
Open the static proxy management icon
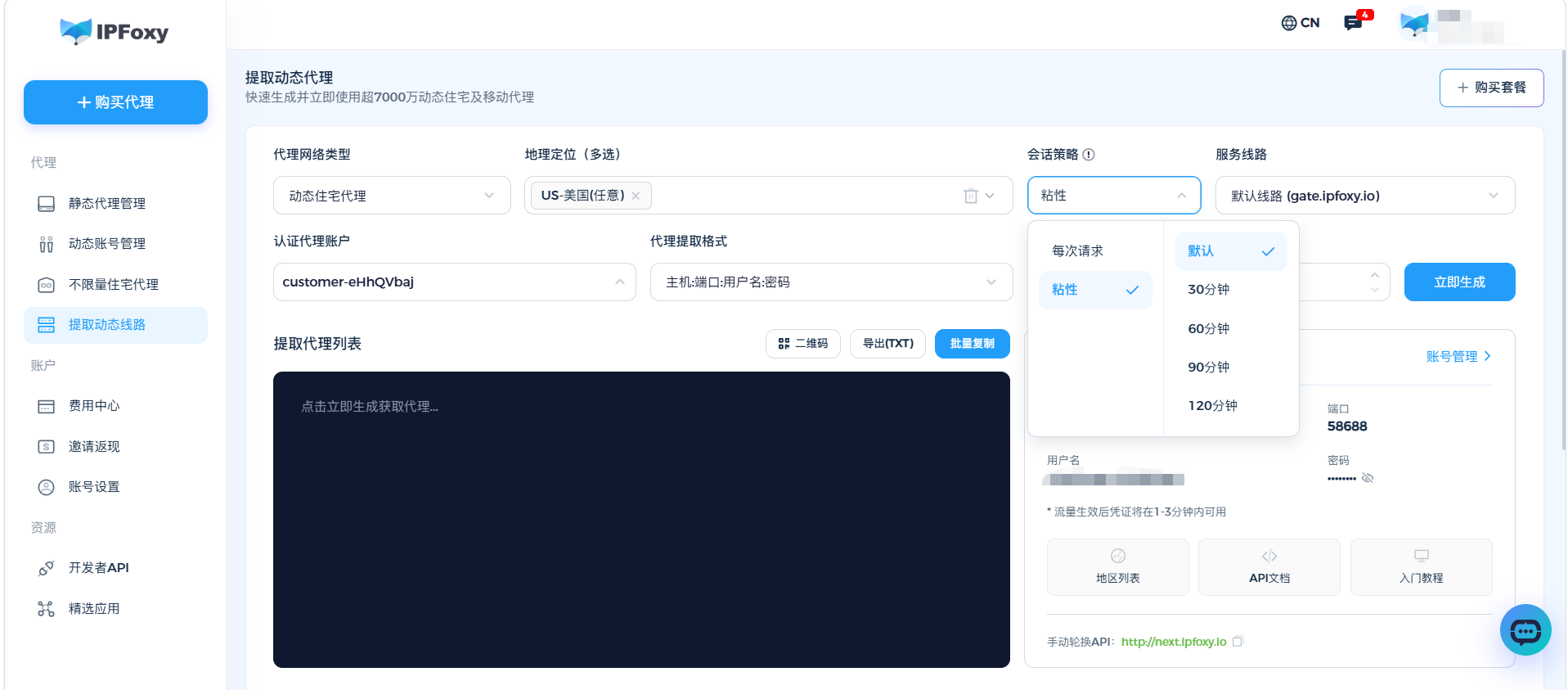click(x=47, y=203)
